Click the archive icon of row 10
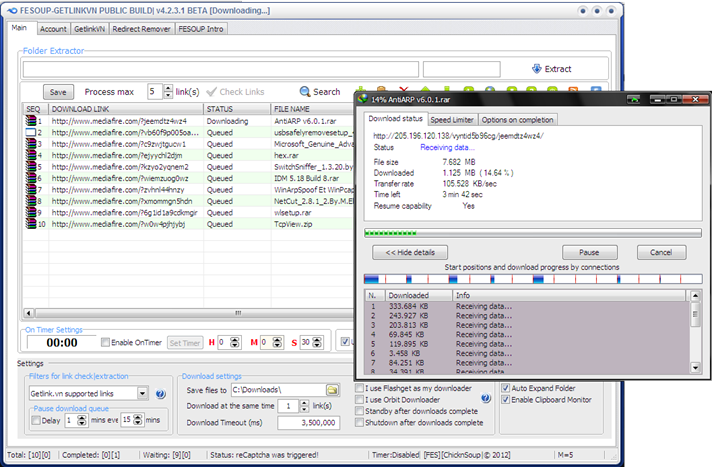 coord(31,224)
